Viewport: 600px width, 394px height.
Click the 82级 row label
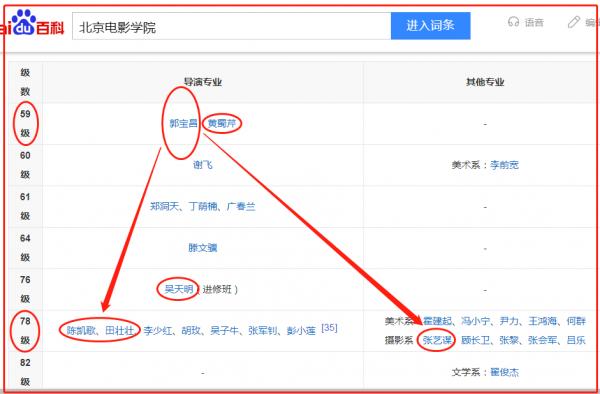(25, 372)
